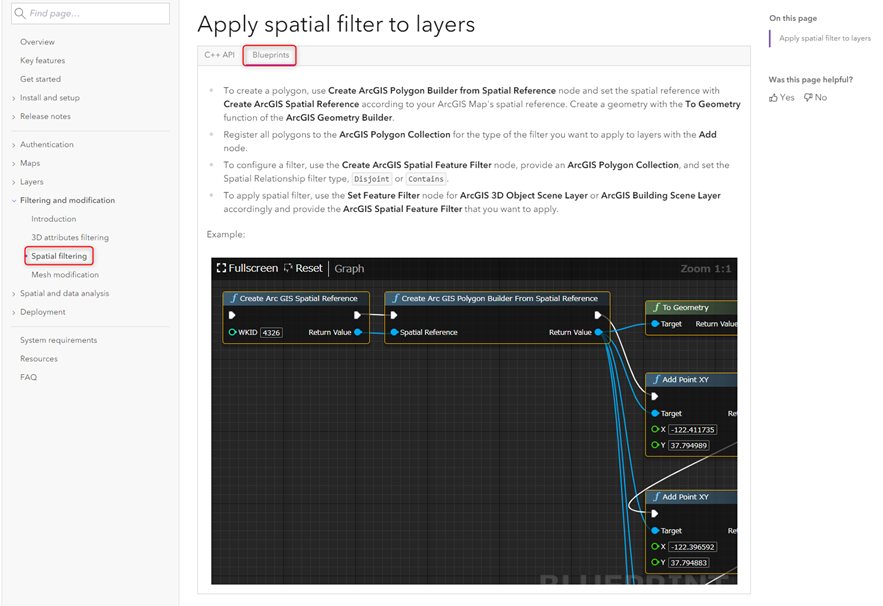The height and width of the screenshot is (606, 883).
Task: Click the Find page search field
Action: coord(90,13)
